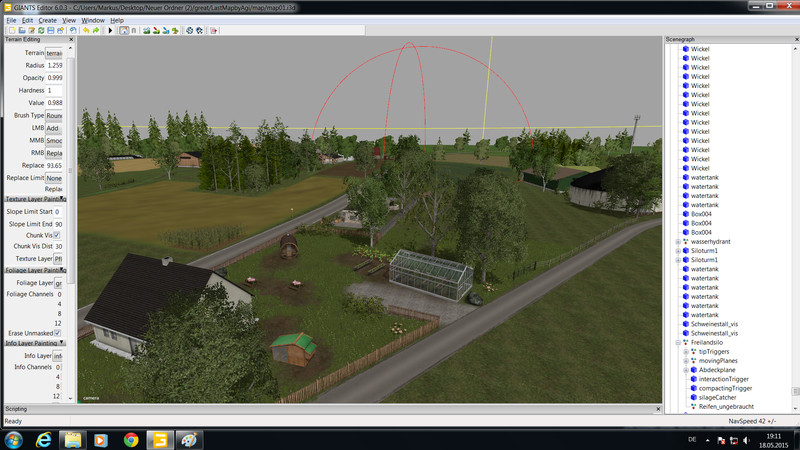The height and width of the screenshot is (450, 800).
Task: Open the Create menu
Action: point(47,20)
